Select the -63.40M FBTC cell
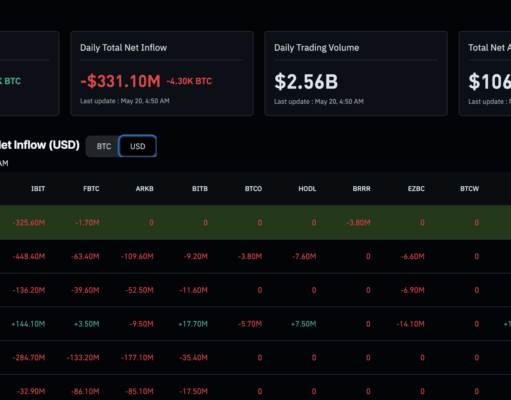This screenshot has width=511, height=400. 85,256
